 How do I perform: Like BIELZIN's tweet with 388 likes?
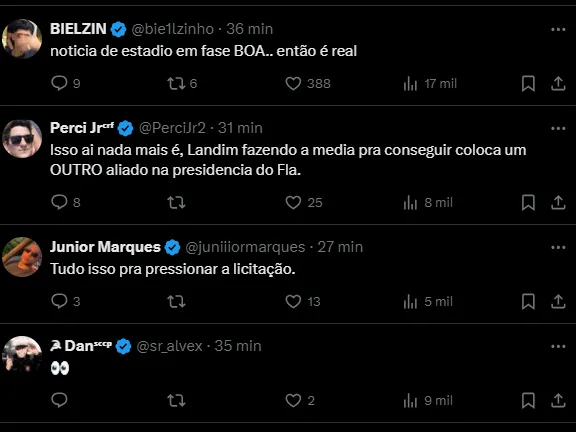[x=308, y=83]
